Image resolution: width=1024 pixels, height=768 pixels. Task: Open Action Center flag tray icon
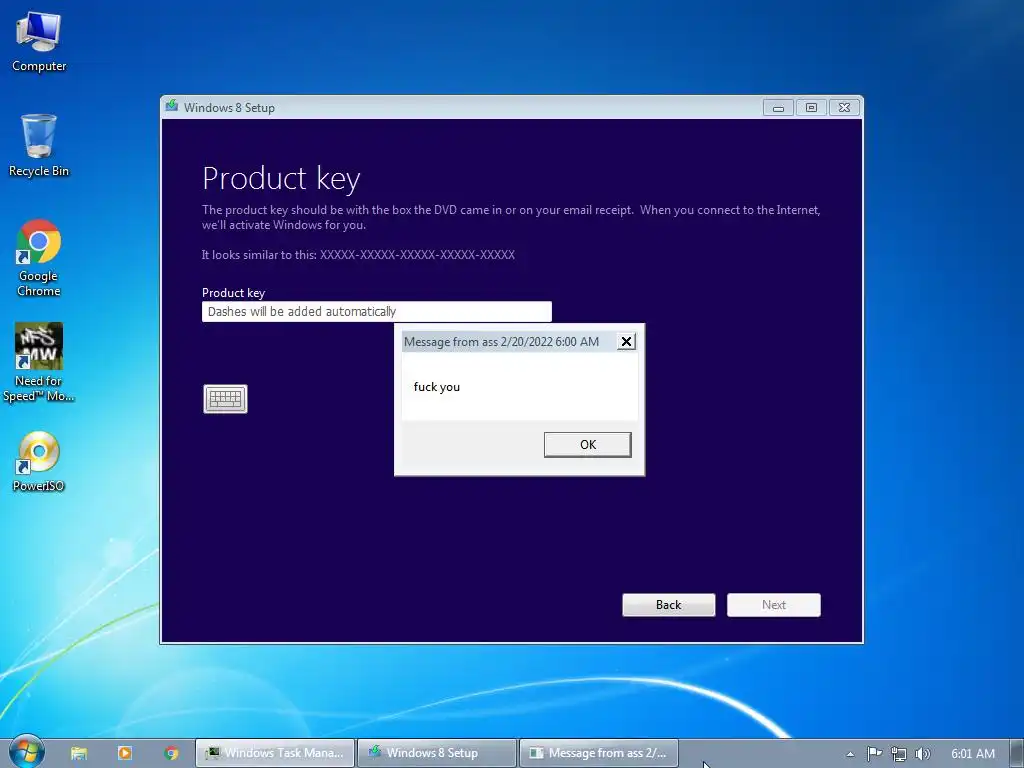coord(874,754)
